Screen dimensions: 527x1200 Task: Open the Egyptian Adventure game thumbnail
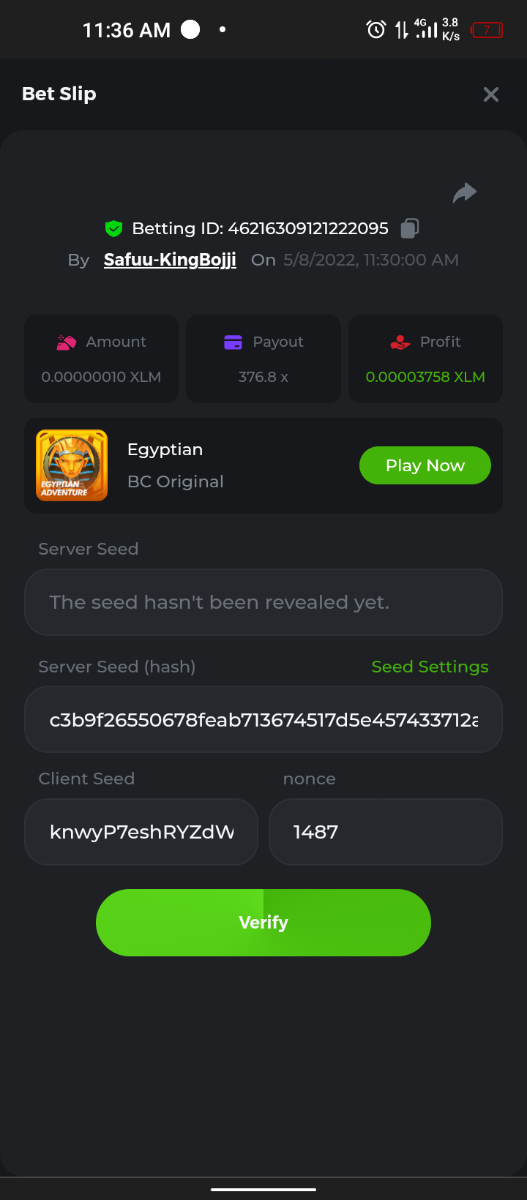(72, 466)
